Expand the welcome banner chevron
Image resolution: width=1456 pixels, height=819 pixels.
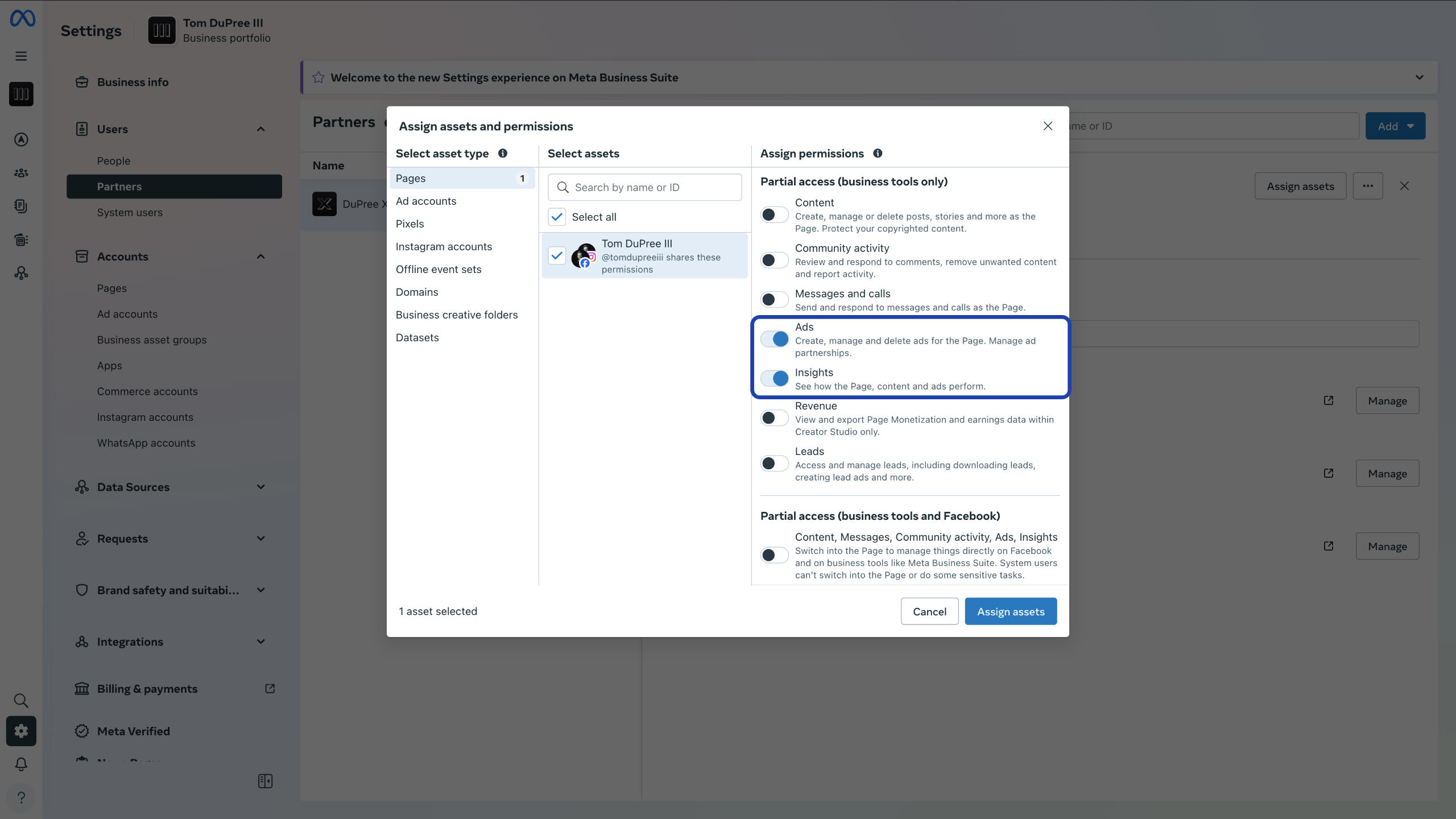click(x=1419, y=77)
